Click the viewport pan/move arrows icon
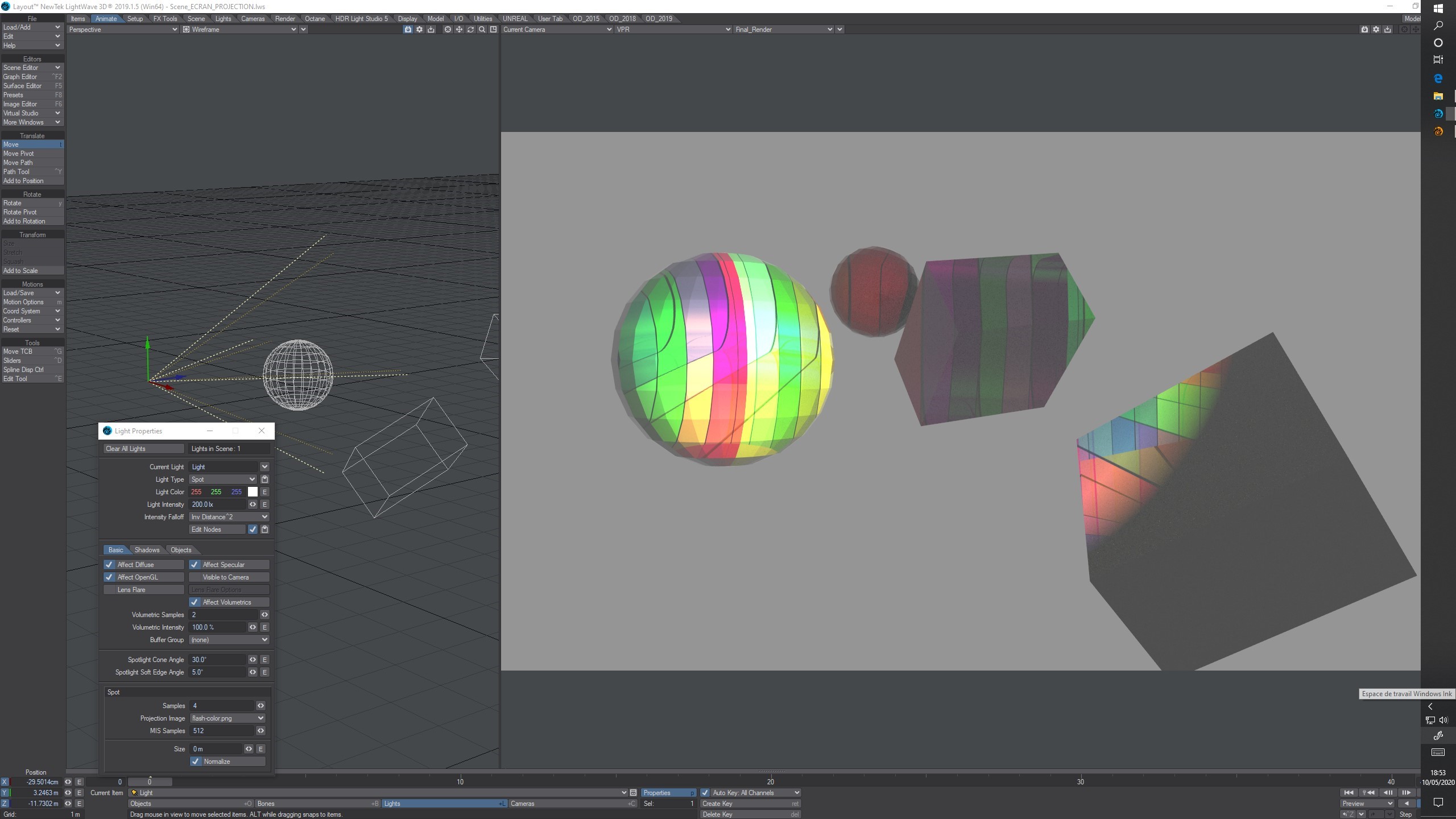Viewport: 1456px width, 819px height. [459, 30]
